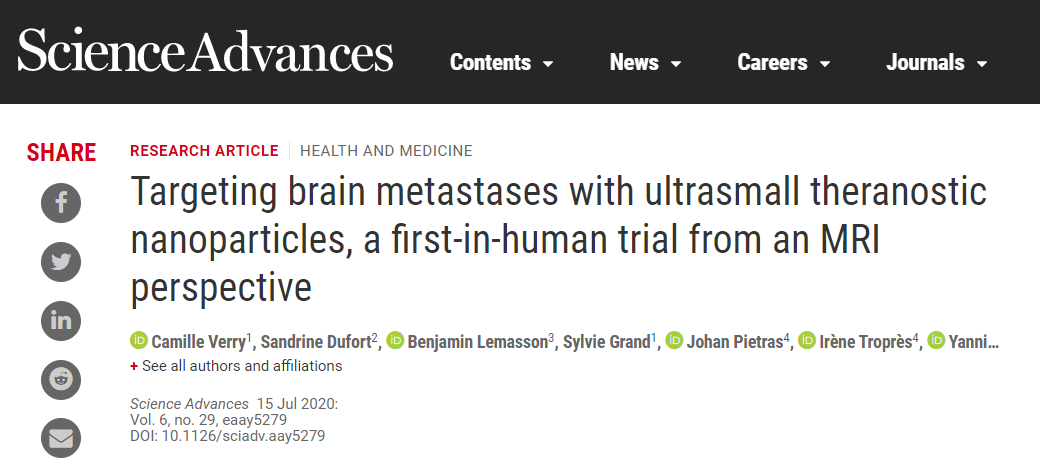Go to Science Advances home logo
Viewport: 1040px width, 465px height.
click(205, 50)
